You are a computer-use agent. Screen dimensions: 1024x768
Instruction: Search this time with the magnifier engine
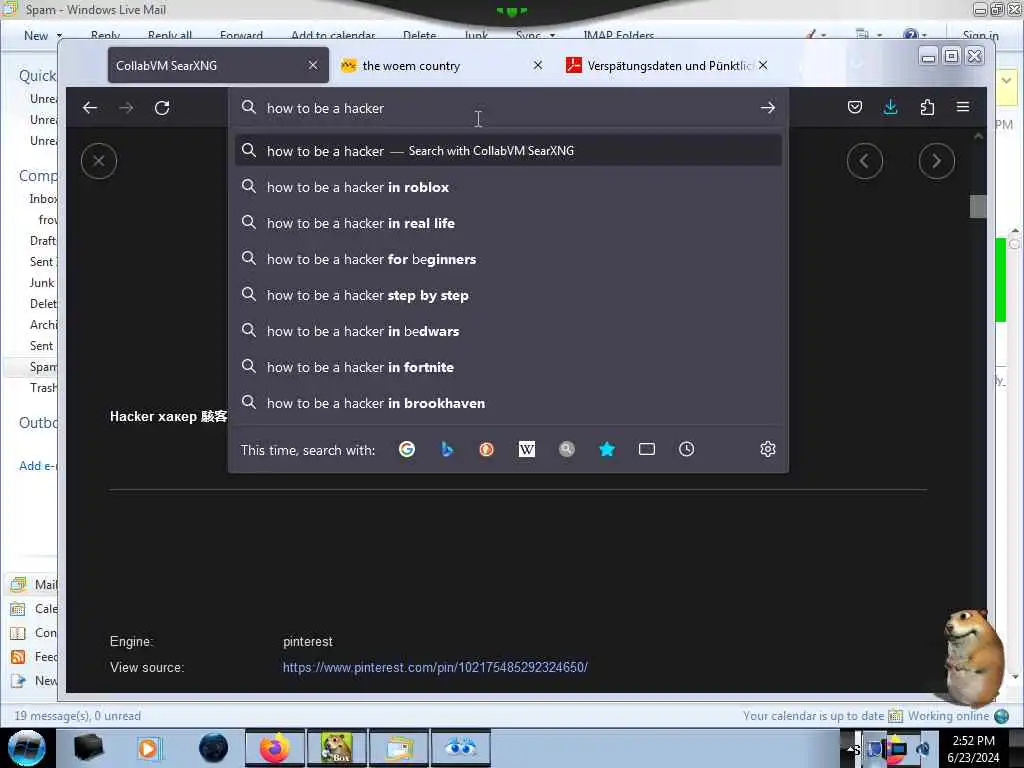pos(567,449)
